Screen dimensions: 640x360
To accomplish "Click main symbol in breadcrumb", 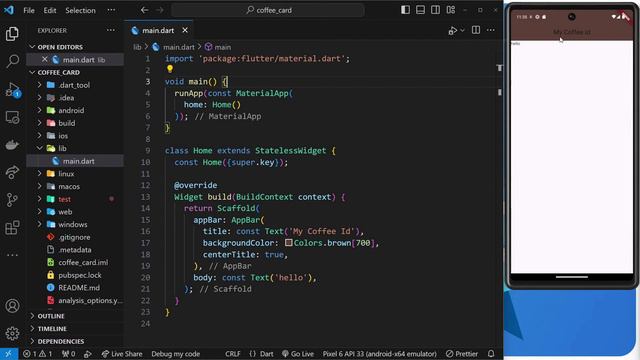I will [x=218, y=47].
